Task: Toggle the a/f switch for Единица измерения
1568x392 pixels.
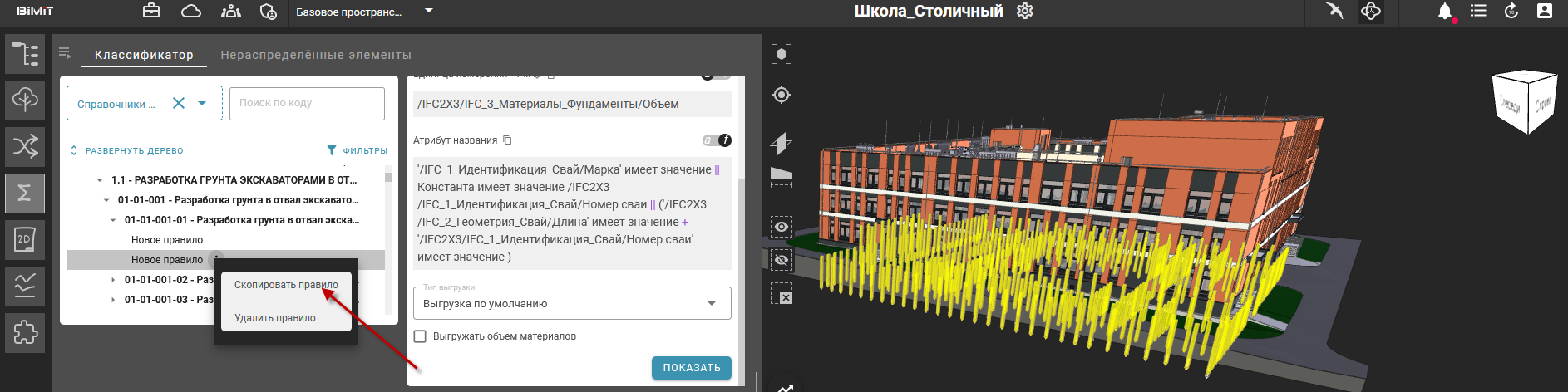Action: pos(717,76)
